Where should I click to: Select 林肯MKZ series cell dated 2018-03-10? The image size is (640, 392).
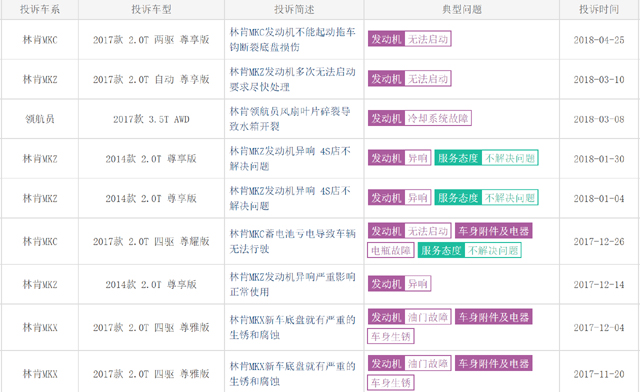40,79
